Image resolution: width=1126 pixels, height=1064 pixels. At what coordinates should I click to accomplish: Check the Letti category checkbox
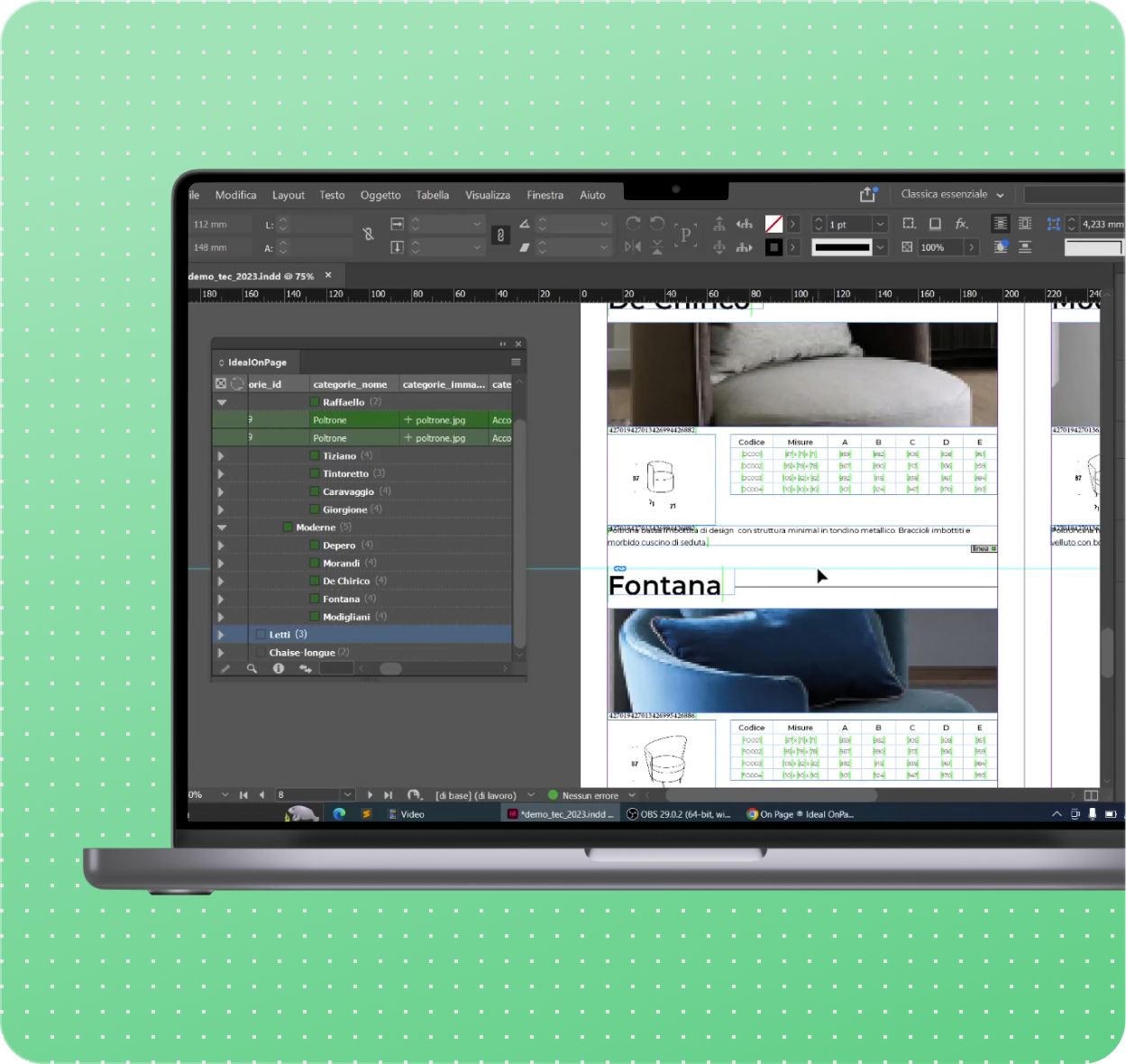[261, 635]
